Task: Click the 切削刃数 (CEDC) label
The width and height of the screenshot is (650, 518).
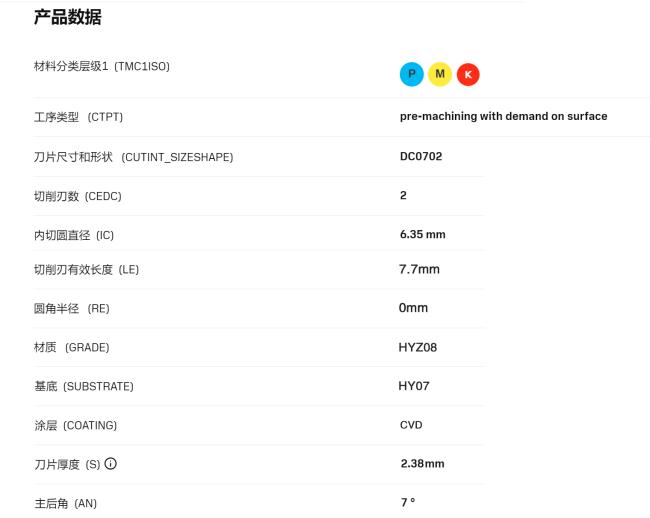Action: tap(77, 196)
